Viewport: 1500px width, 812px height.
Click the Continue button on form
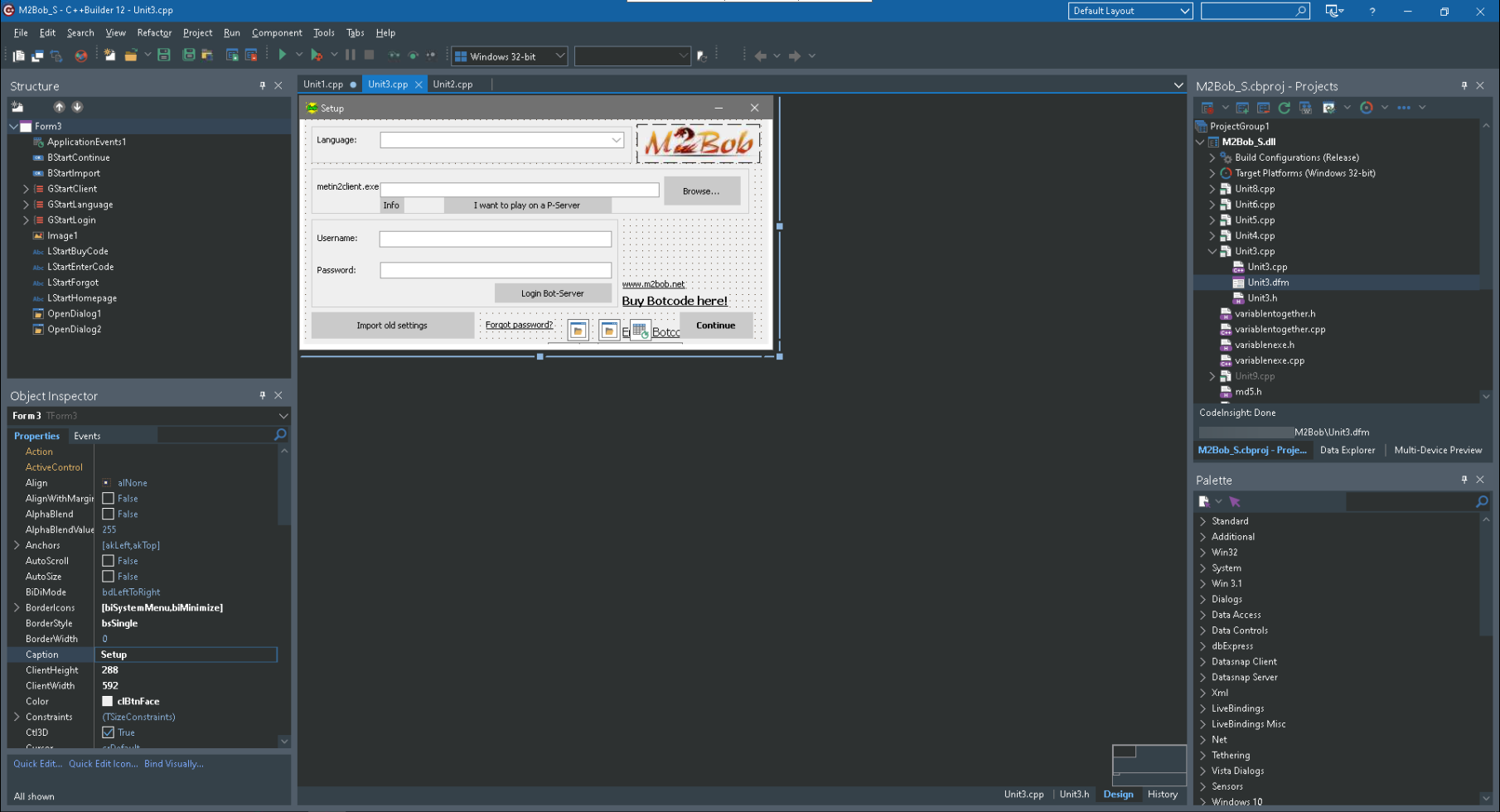click(715, 325)
